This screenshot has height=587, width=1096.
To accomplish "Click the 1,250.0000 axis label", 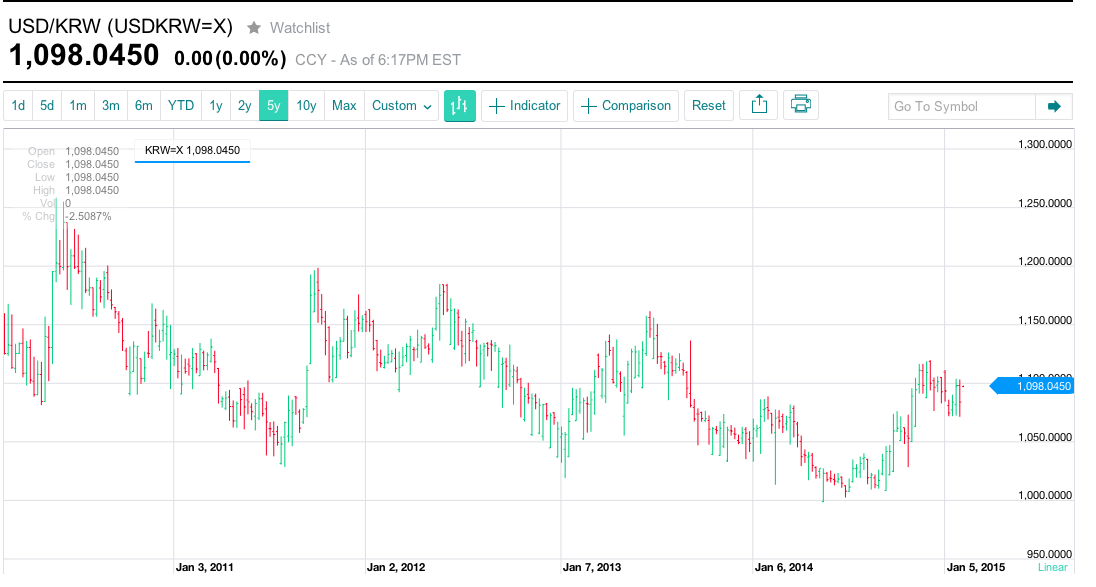I will click(x=1044, y=203).
